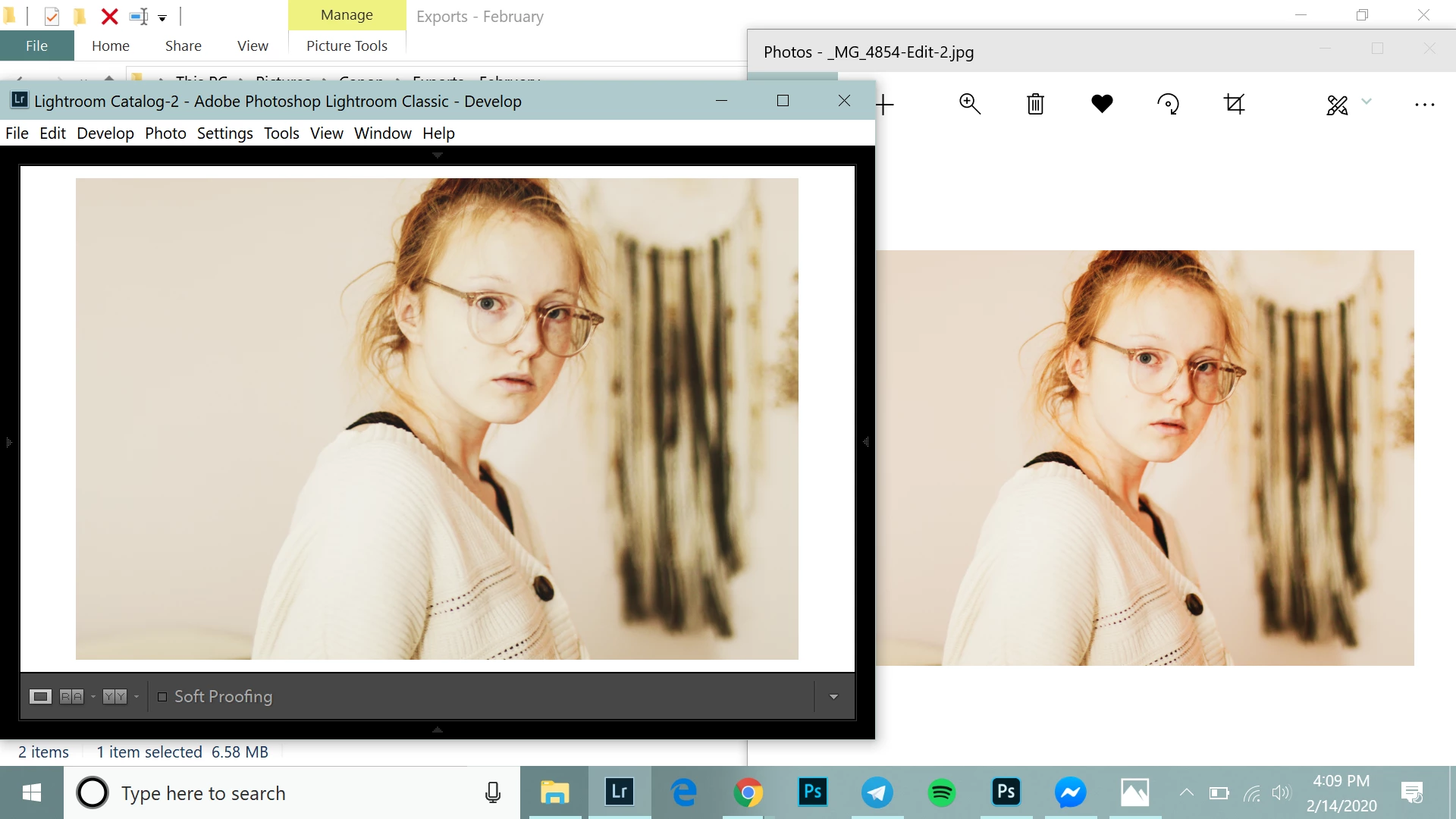Screen dimensions: 1456x819
Task: Toggle Before/After Y|Y view icon
Action: [x=115, y=697]
